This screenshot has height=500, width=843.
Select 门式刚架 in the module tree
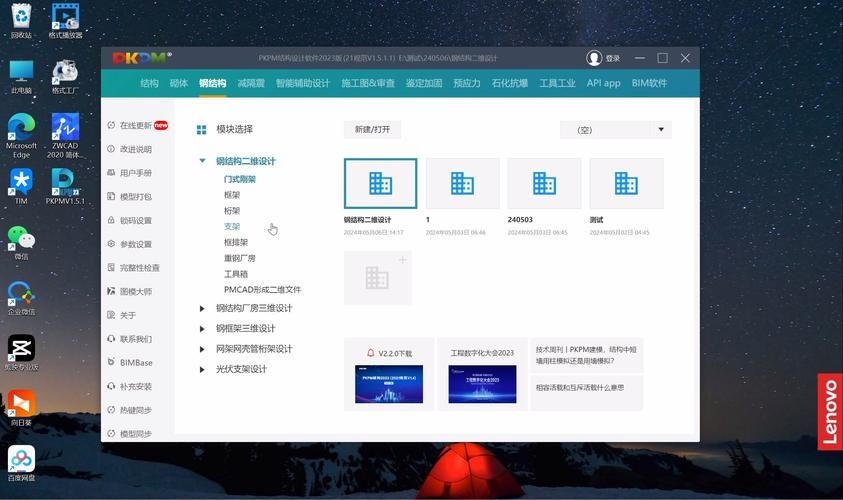(240, 180)
